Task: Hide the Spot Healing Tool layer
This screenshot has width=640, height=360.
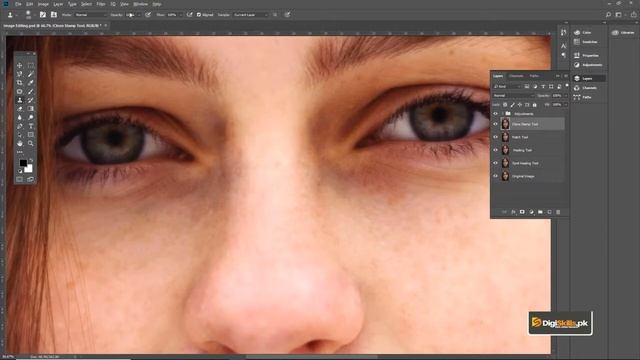Action: (496, 163)
